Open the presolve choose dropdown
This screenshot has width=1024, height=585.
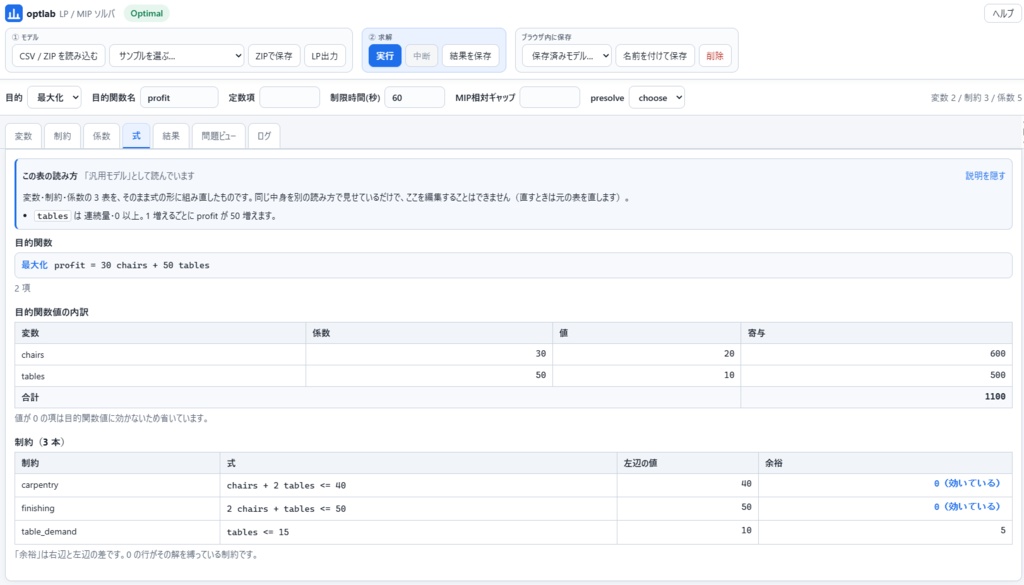(656, 97)
